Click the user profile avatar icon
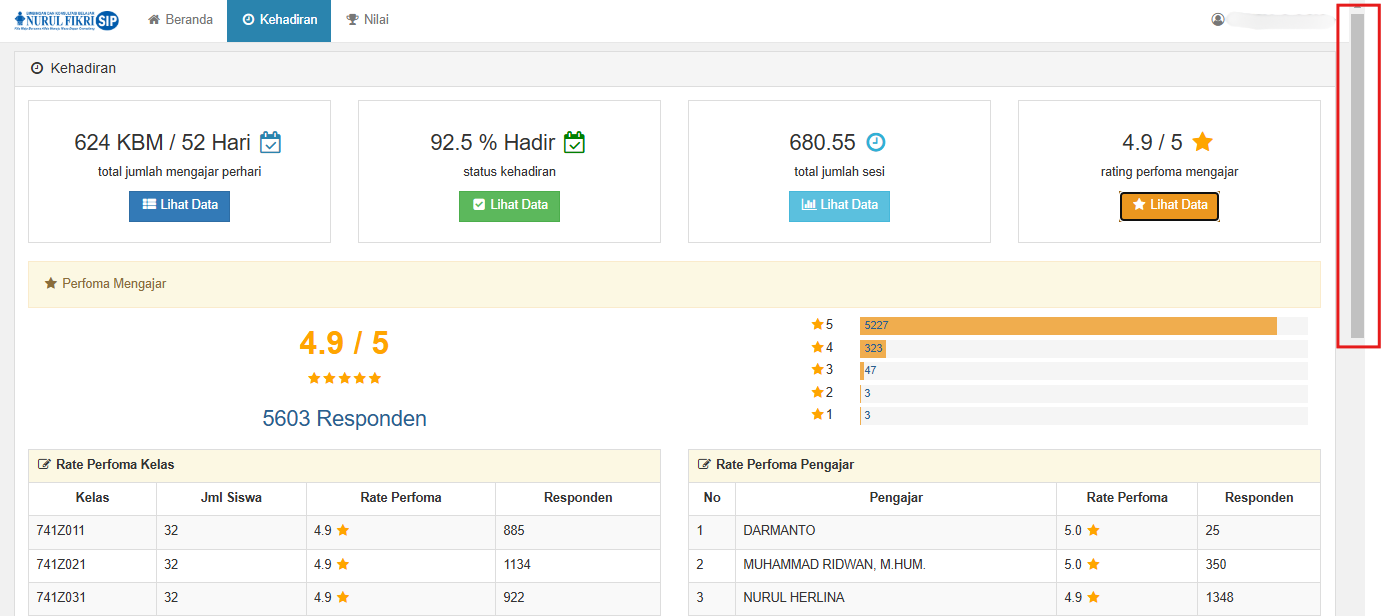The width and height of the screenshot is (1381, 616). click(1218, 20)
